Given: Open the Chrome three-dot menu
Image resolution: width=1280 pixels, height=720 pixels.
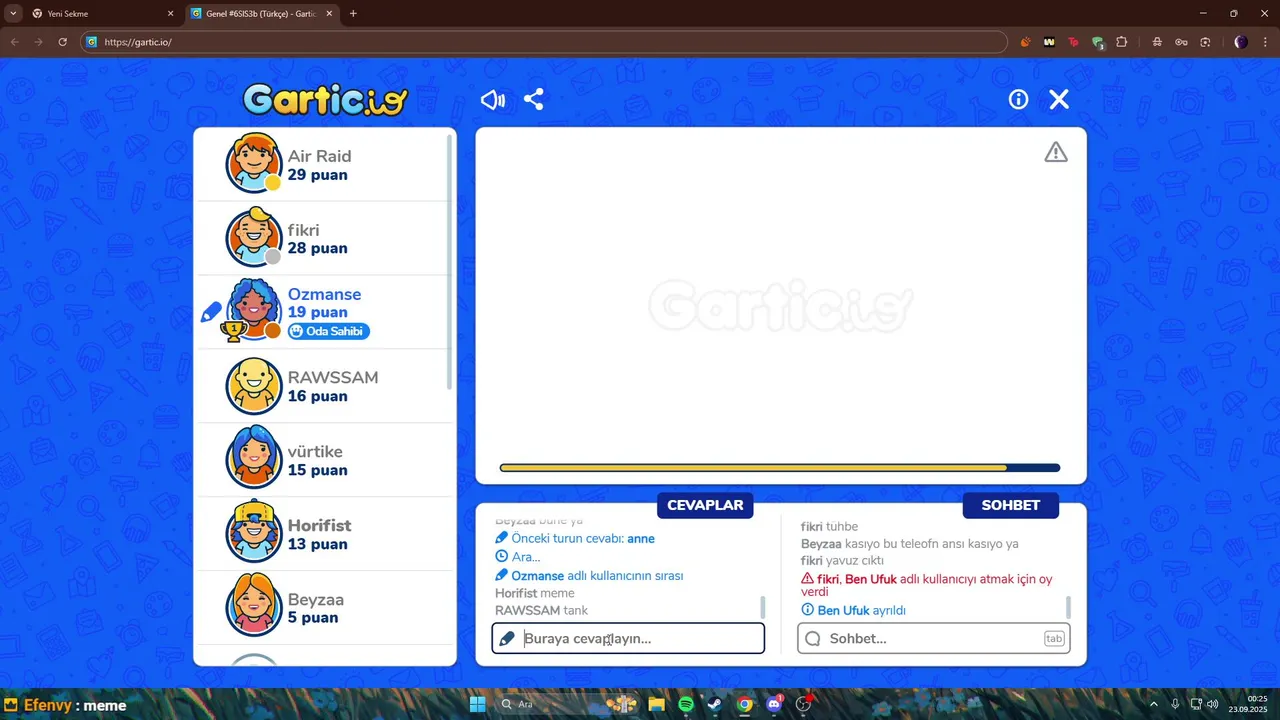Looking at the screenshot, I should [1265, 42].
